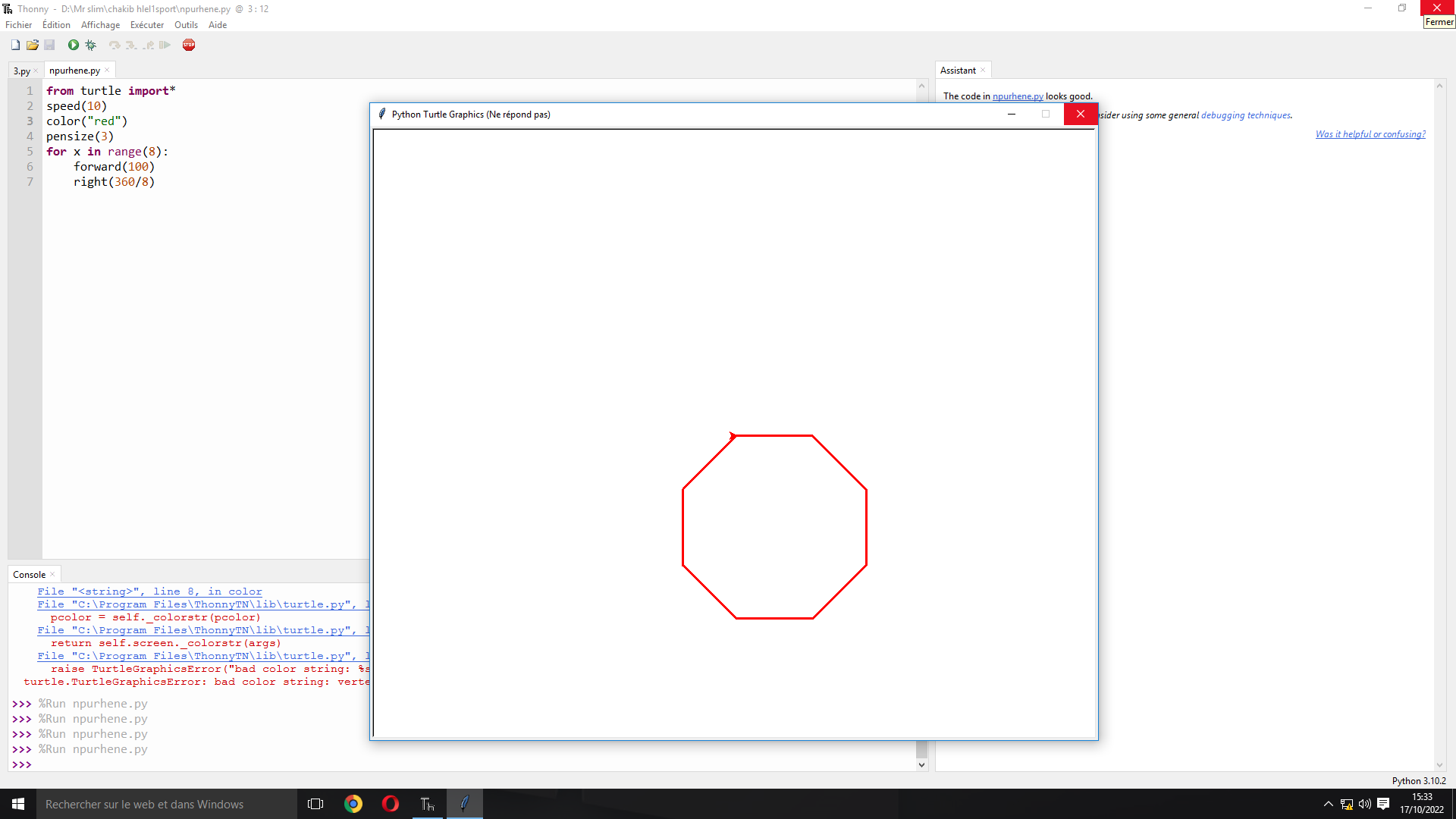
Task: Start debugging with the bug icon
Action: point(91,45)
